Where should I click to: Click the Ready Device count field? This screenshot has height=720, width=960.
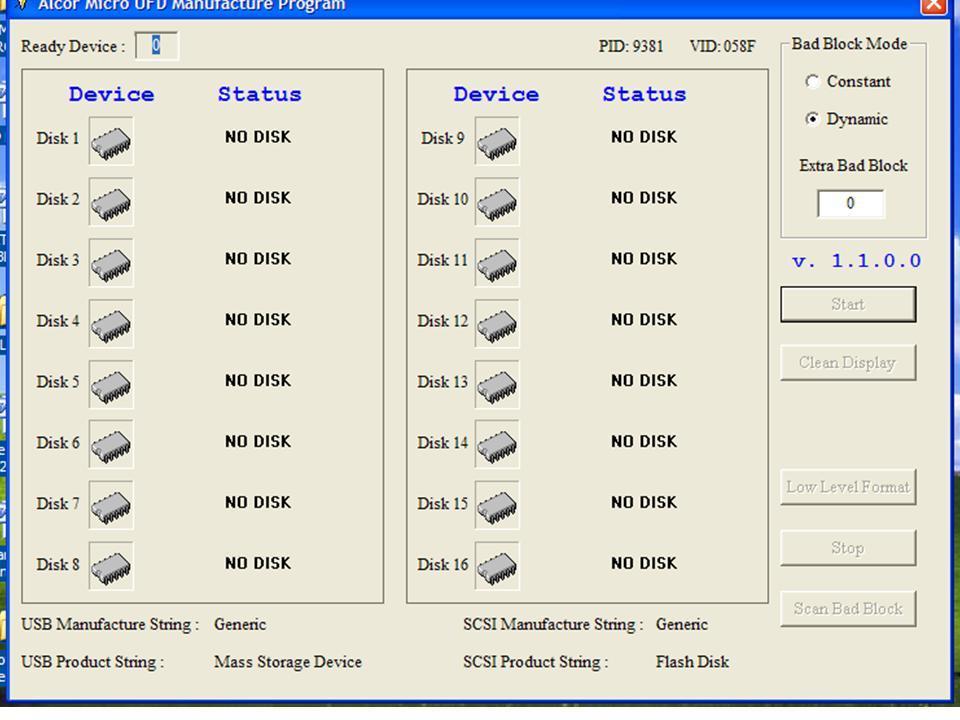click(x=156, y=46)
